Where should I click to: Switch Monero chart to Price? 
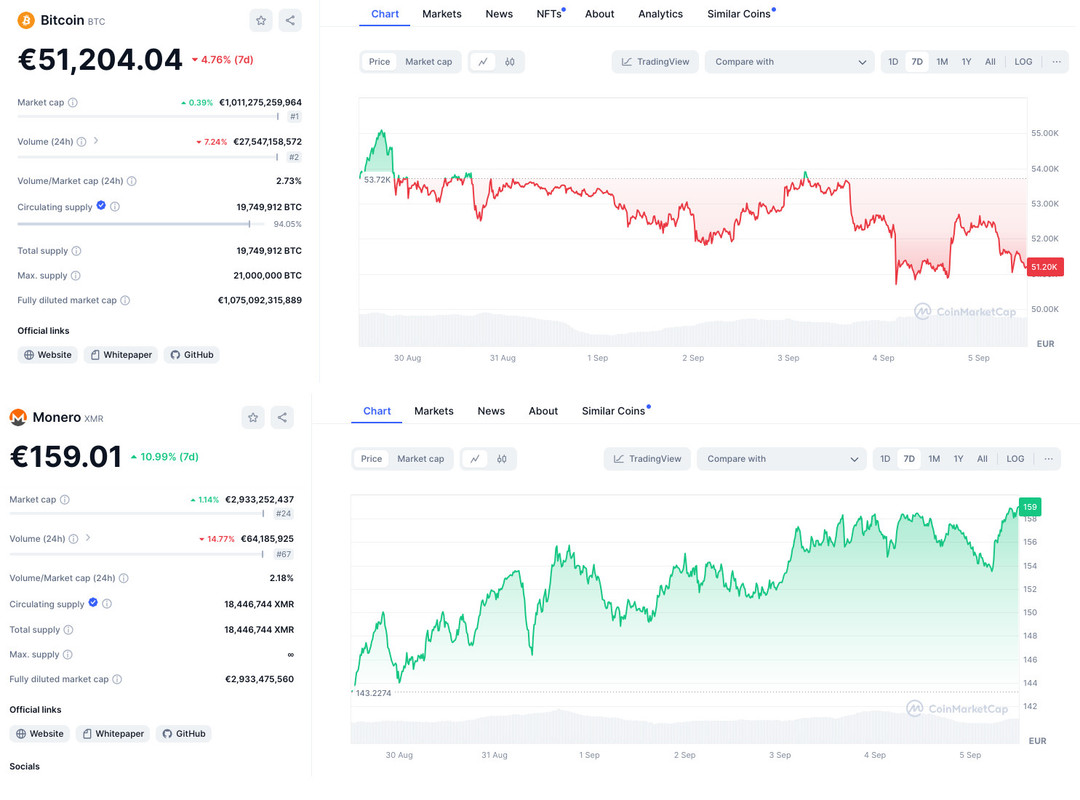371,459
